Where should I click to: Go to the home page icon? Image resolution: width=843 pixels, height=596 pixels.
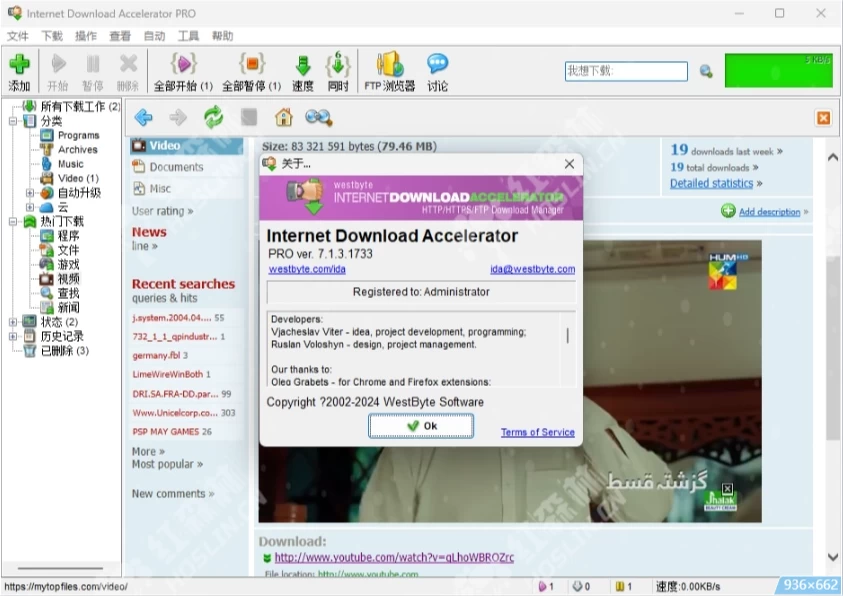tap(283, 117)
